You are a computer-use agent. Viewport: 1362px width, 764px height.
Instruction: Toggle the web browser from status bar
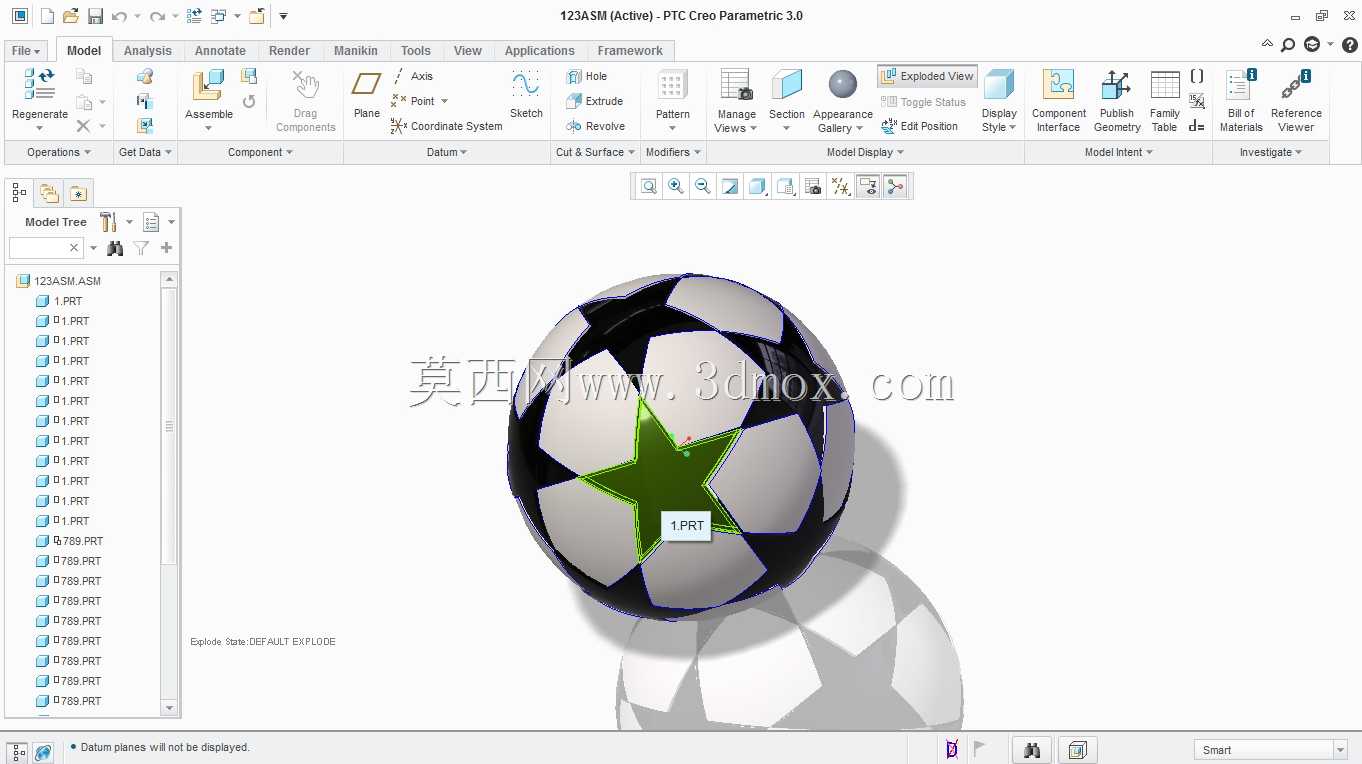[43, 752]
